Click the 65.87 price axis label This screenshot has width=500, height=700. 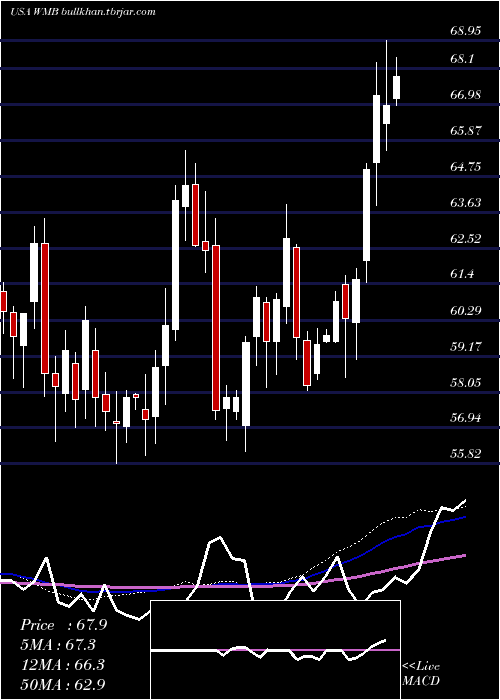pyautogui.click(x=466, y=131)
